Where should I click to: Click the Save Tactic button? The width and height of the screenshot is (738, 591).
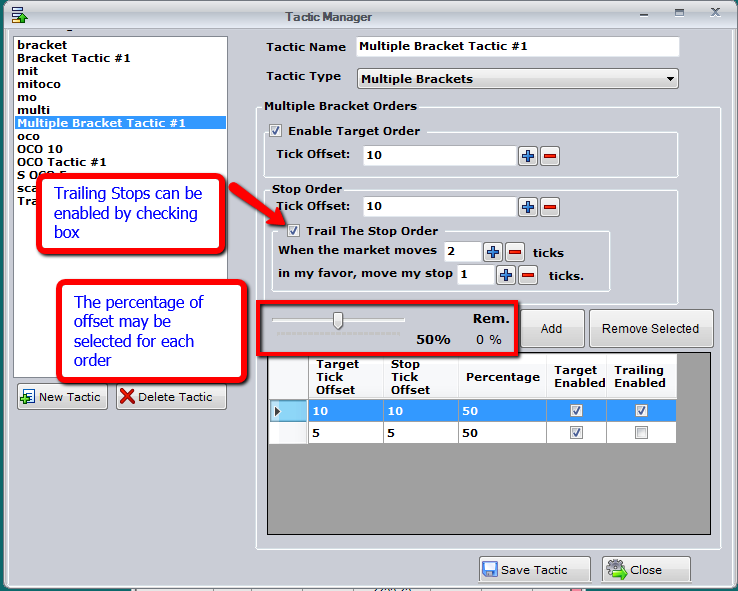534,570
